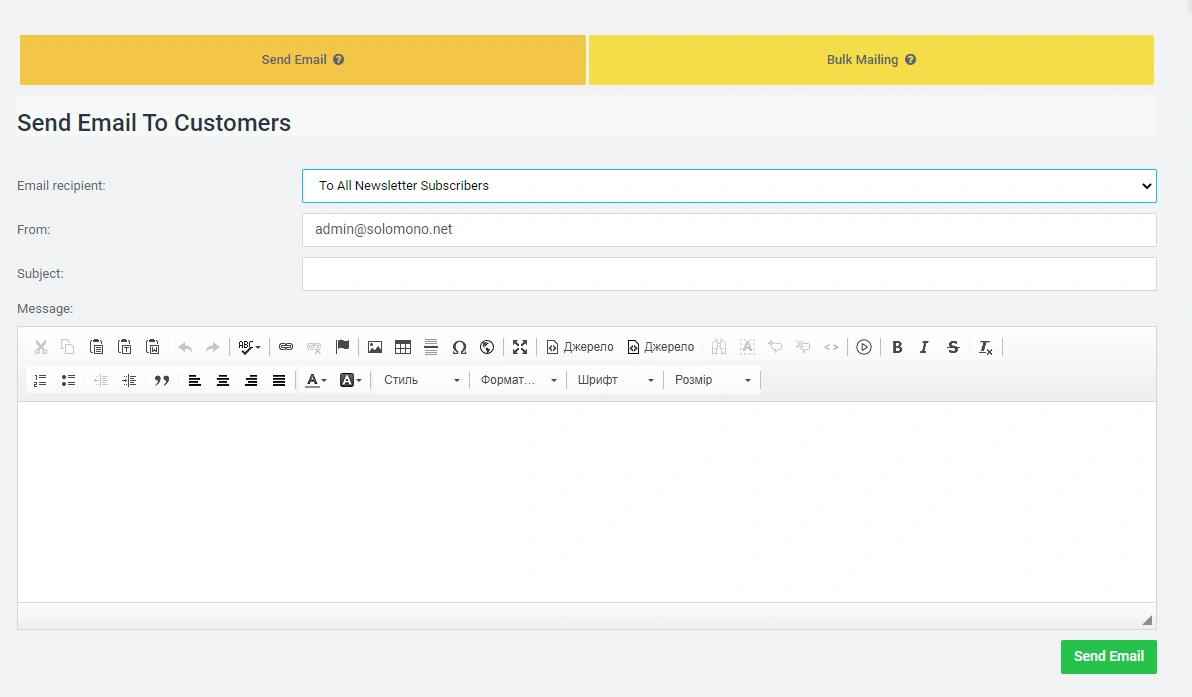The image size is (1192, 697).
Task: Toggle bold formatting
Action: tap(897, 347)
